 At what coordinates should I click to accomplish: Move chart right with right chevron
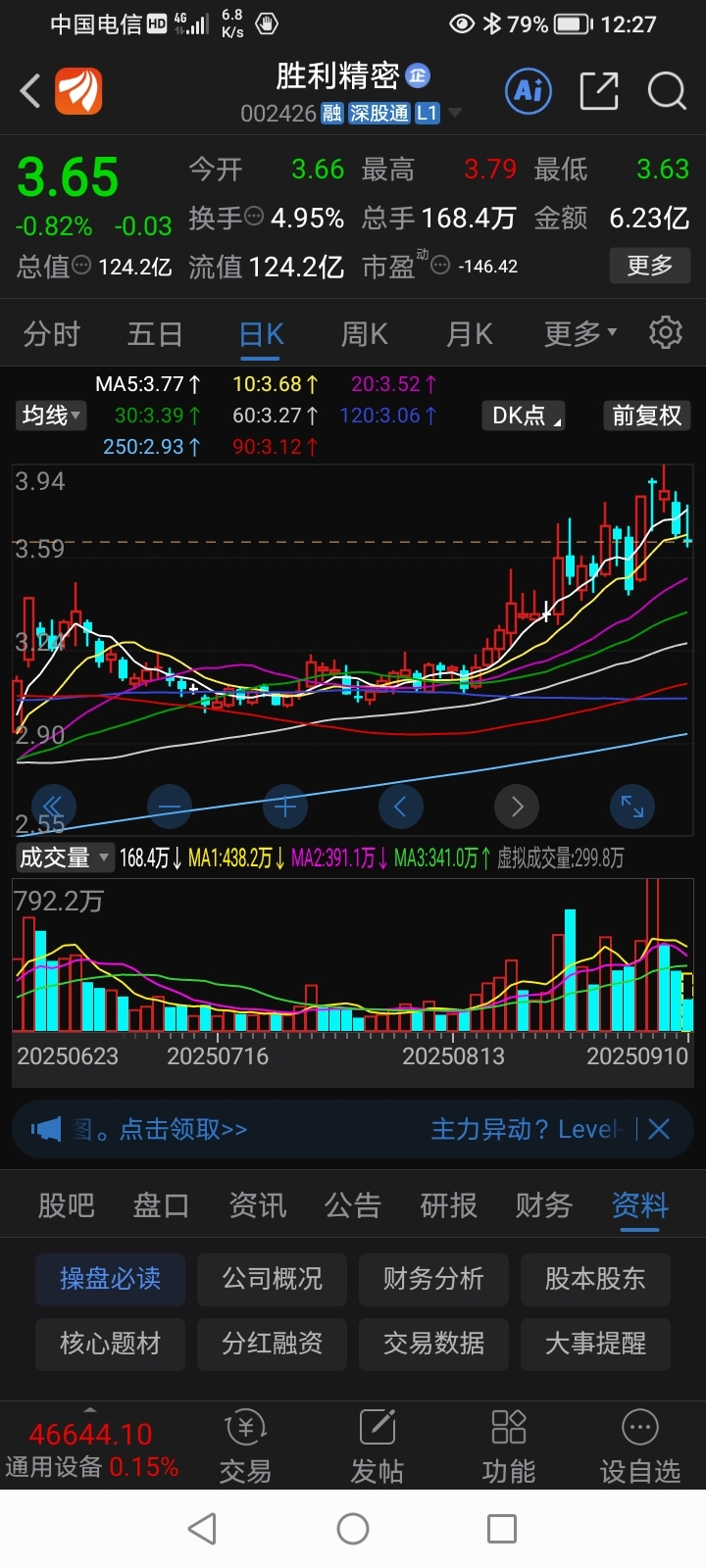coord(517,807)
